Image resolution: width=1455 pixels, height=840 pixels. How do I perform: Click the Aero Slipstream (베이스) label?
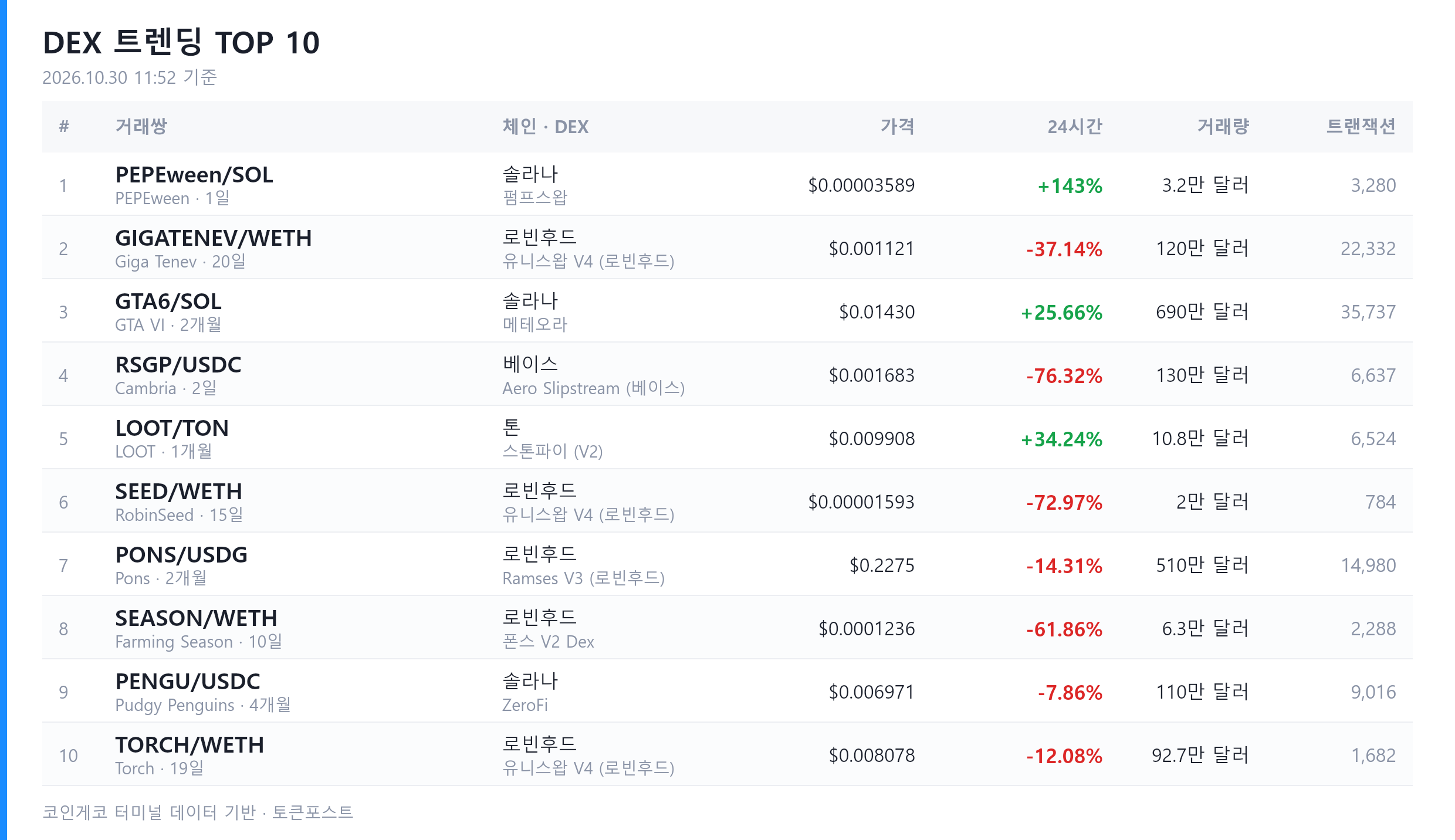(x=594, y=388)
